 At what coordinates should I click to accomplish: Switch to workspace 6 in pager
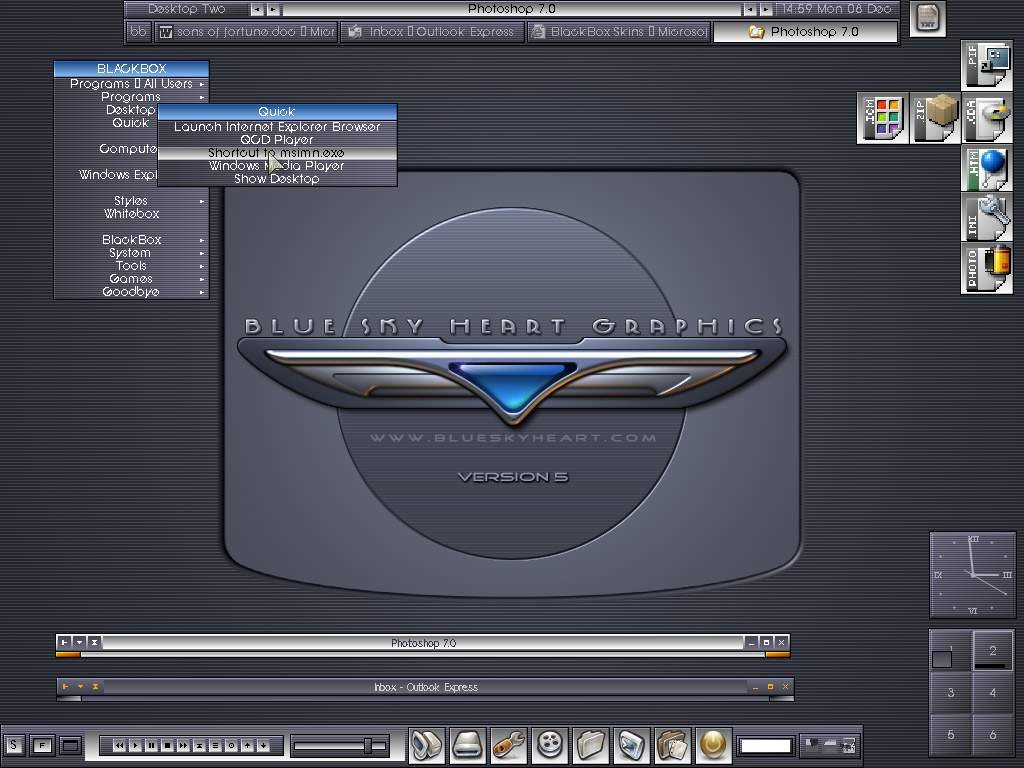click(993, 735)
